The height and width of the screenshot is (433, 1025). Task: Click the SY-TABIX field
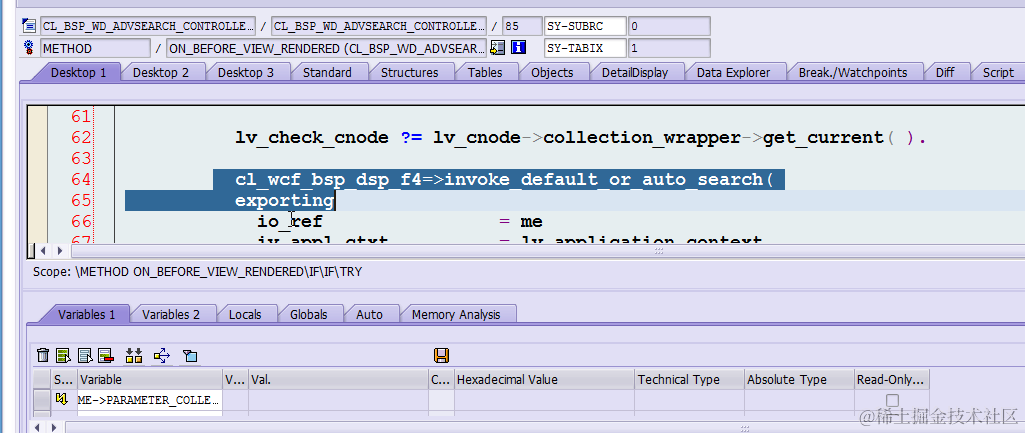[x=585, y=48]
